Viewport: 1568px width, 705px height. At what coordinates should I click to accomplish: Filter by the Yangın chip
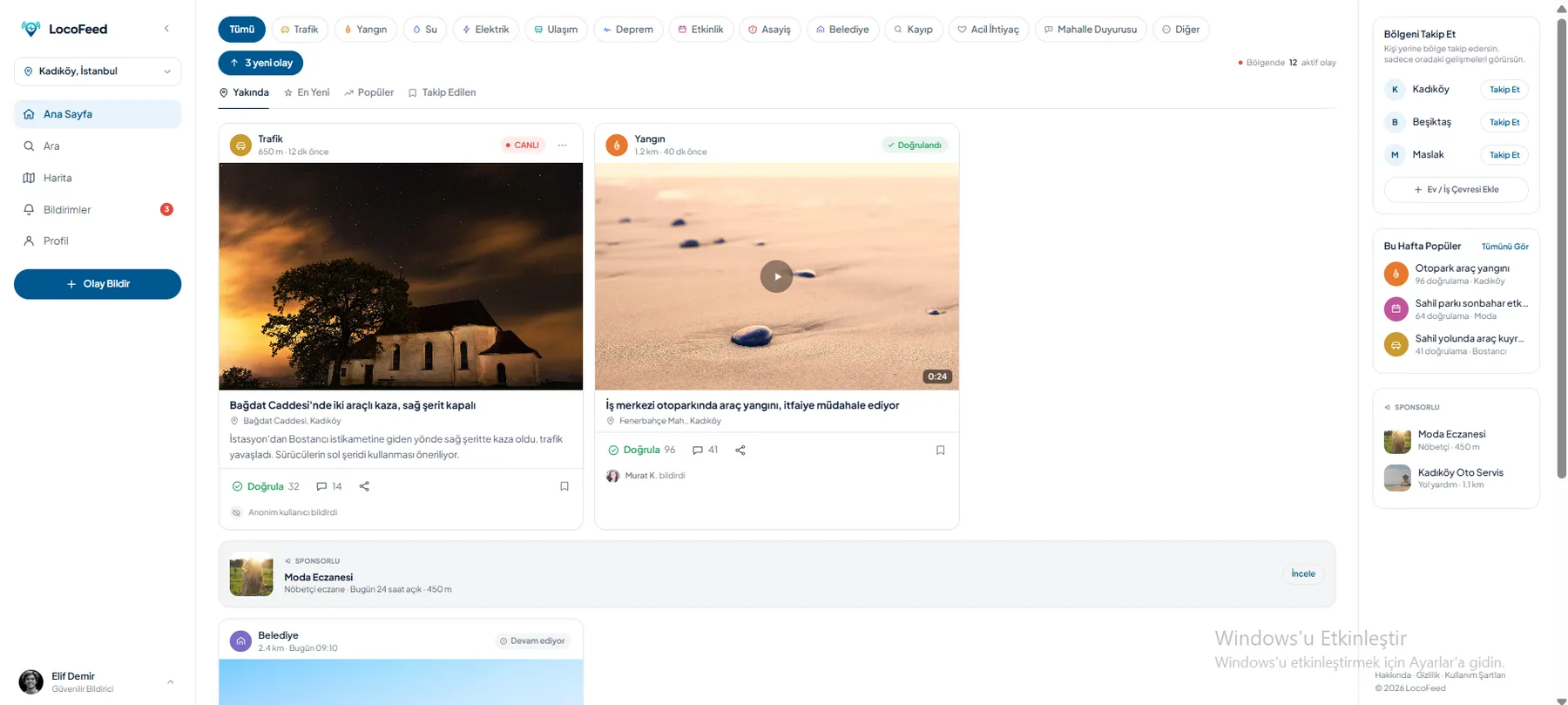366,30
